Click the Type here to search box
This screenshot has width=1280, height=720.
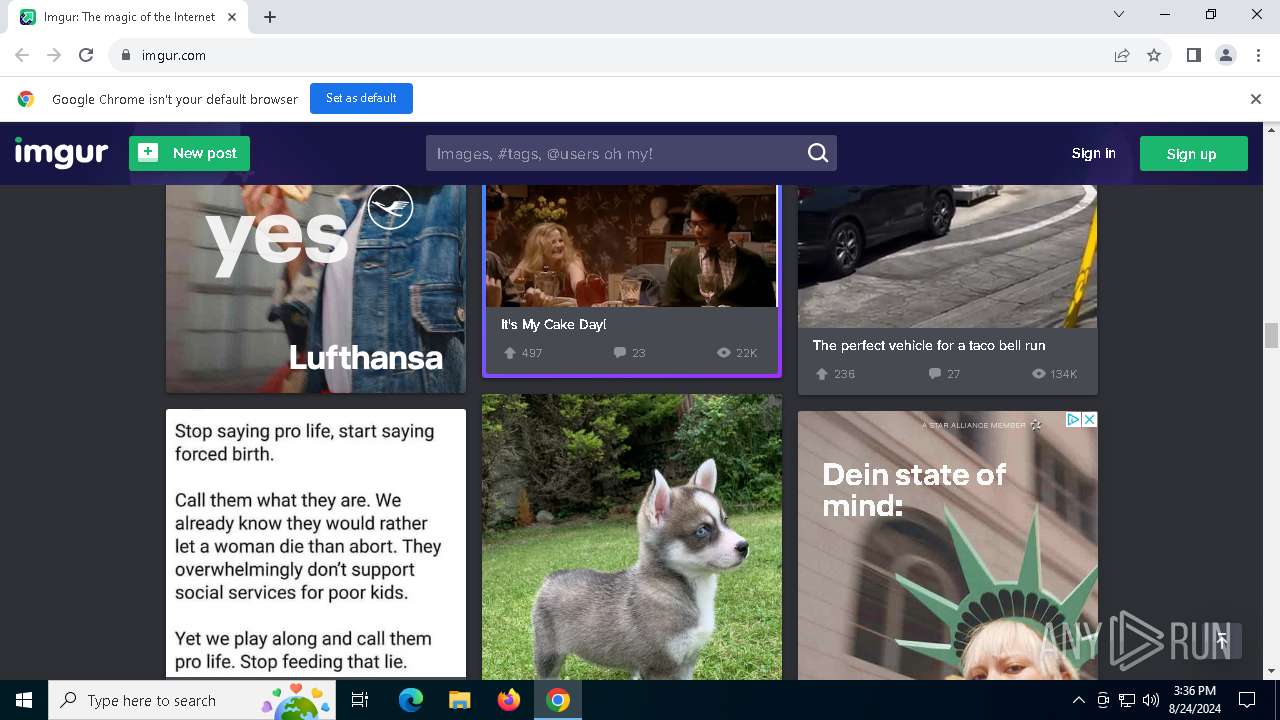(192, 700)
